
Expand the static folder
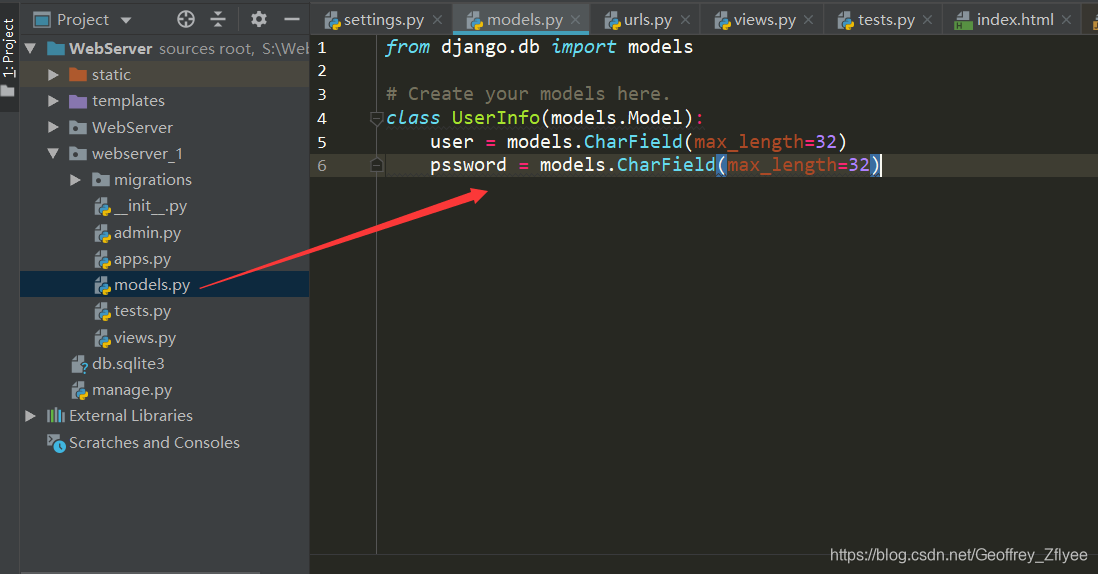point(53,75)
